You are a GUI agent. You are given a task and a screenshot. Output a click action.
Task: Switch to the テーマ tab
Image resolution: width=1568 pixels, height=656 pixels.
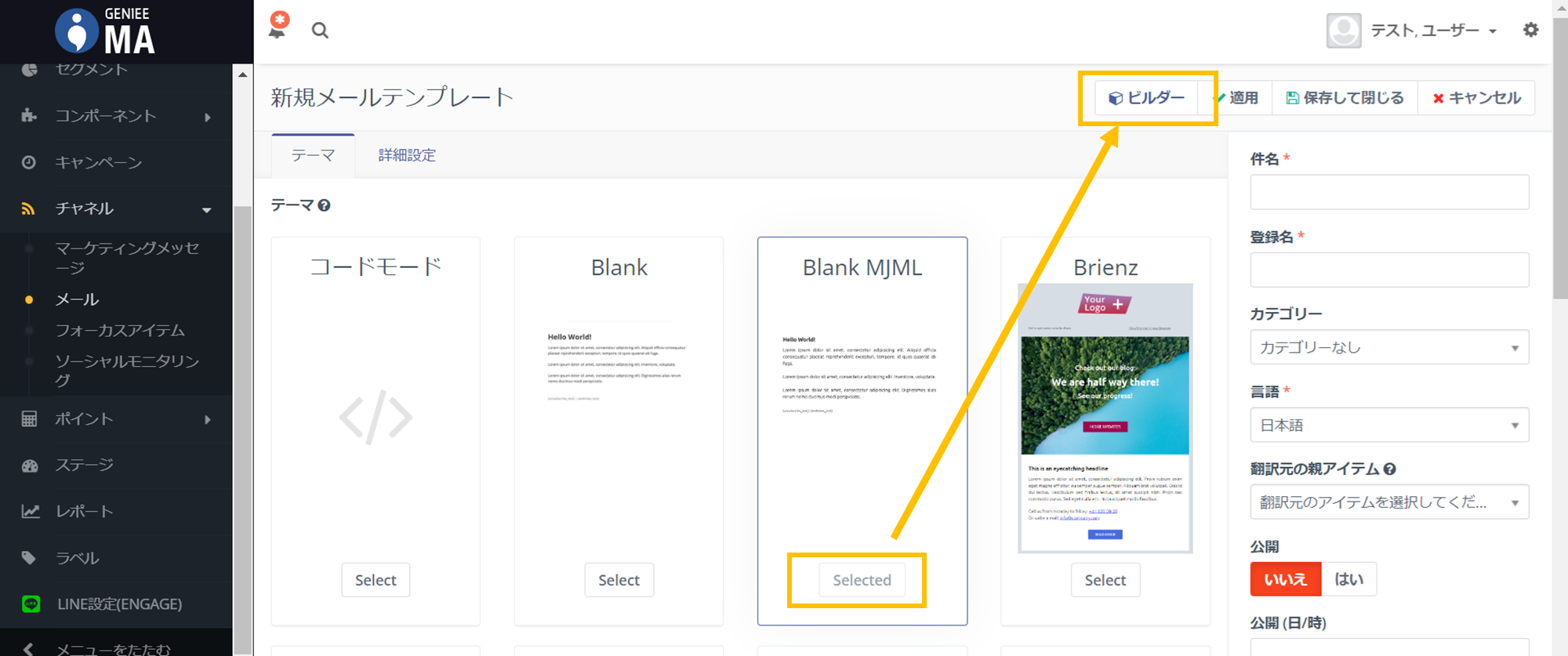coord(313,155)
